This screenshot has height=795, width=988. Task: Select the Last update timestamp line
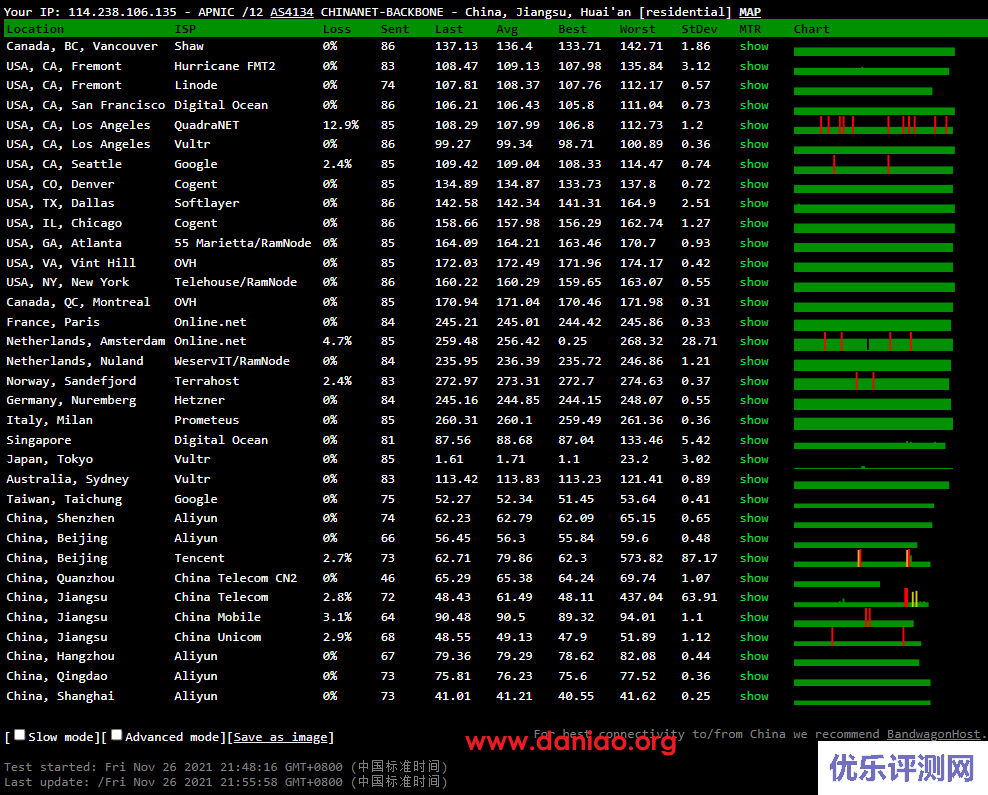[226, 782]
